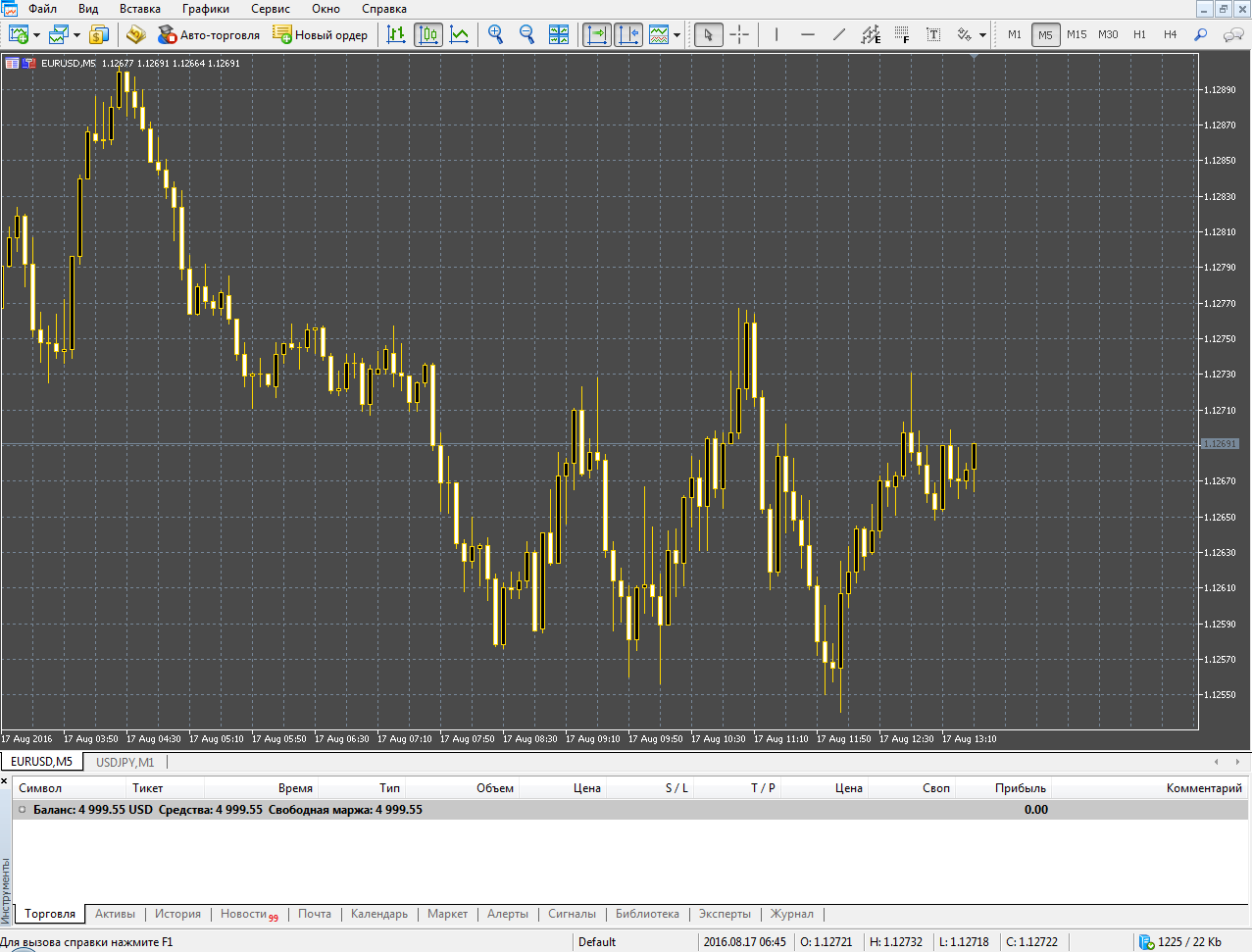The width and height of the screenshot is (1252, 952).
Task: Toggle chart auto-scroll to latest bar
Action: point(596,34)
